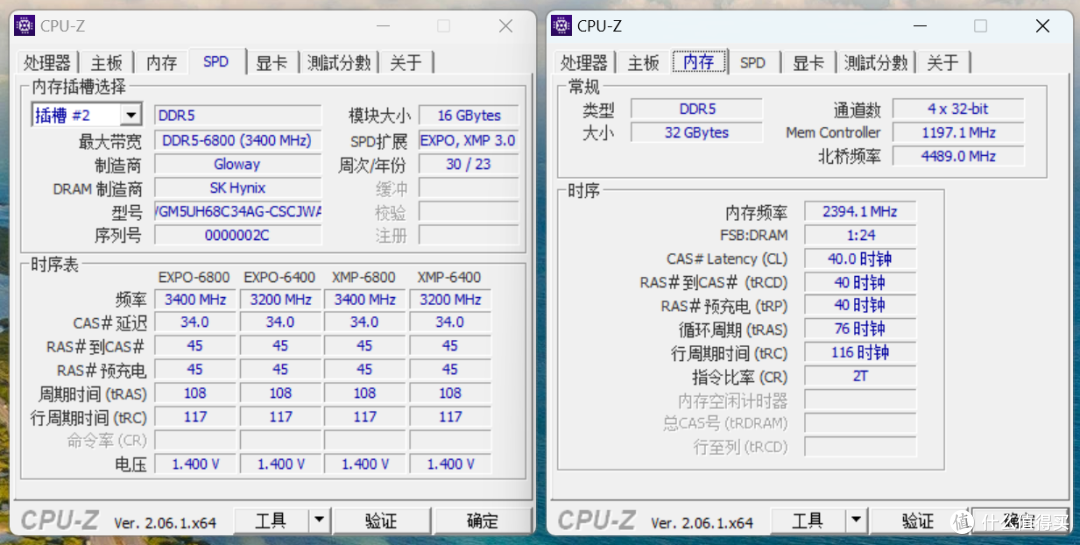
Task: Switch to 处理器 tab in left window
Action: (x=47, y=63)
